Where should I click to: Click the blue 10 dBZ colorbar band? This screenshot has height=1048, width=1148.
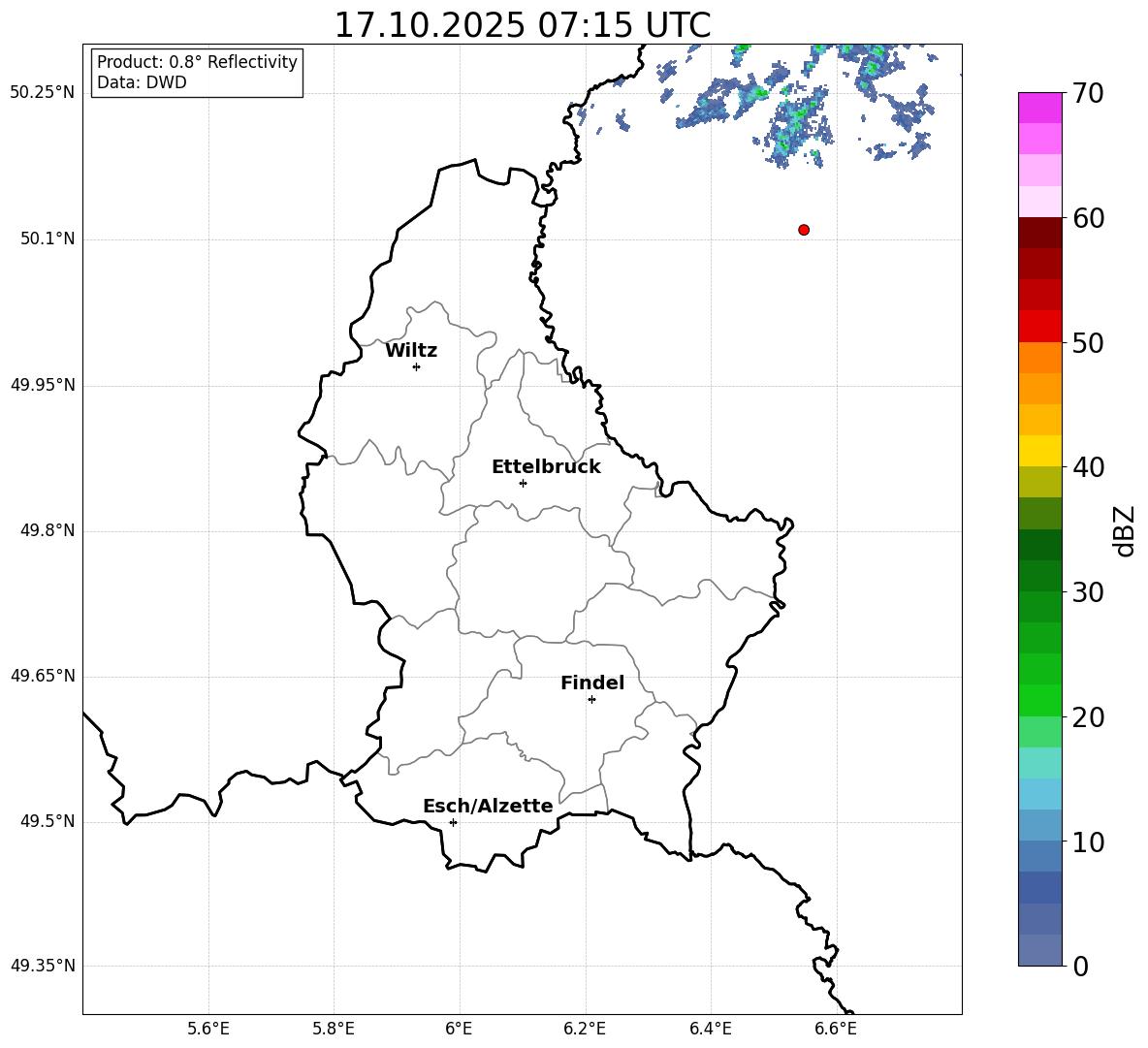pos(1039,825)
